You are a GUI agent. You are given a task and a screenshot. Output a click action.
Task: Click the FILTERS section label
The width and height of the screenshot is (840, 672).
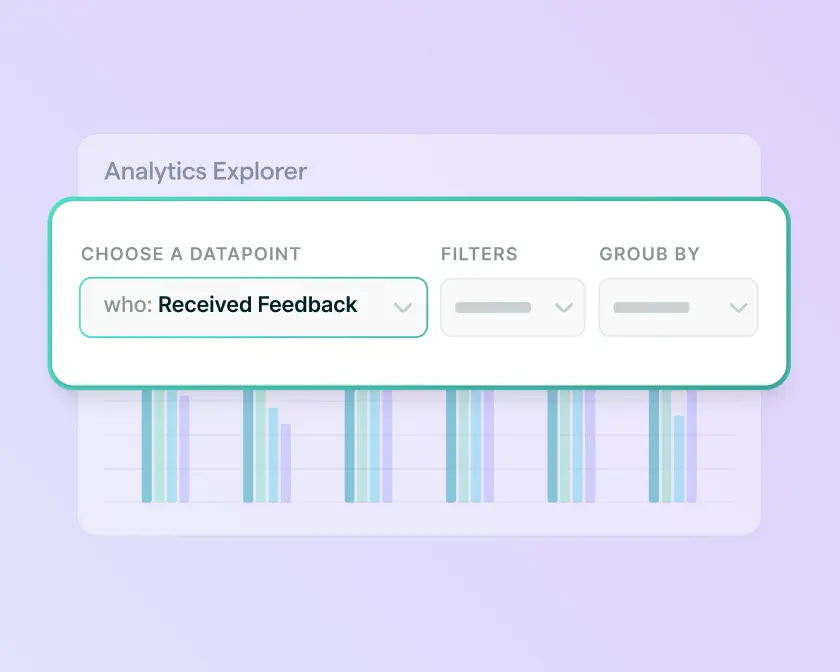[x=479, y=254]
